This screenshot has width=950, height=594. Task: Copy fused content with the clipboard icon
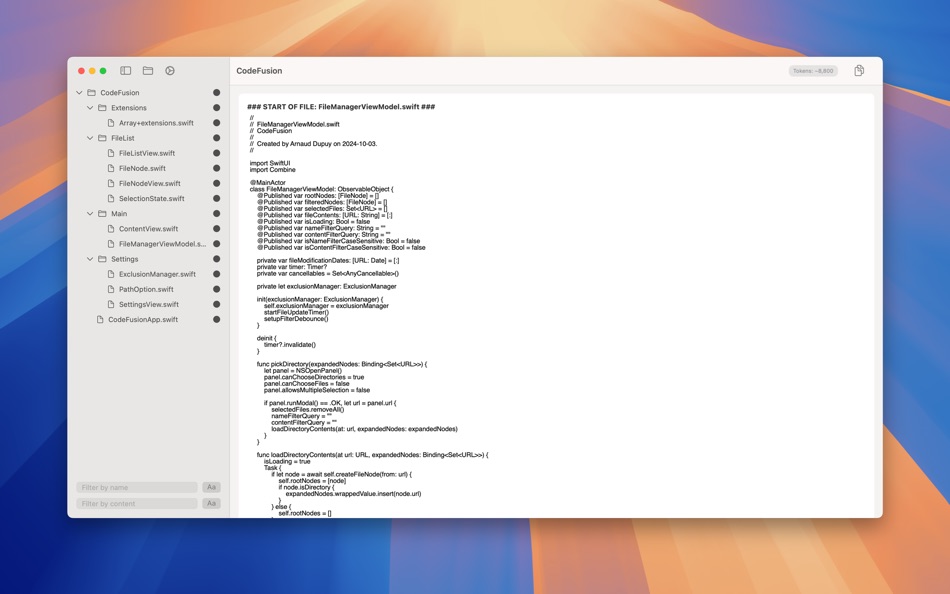pos(859,71)
